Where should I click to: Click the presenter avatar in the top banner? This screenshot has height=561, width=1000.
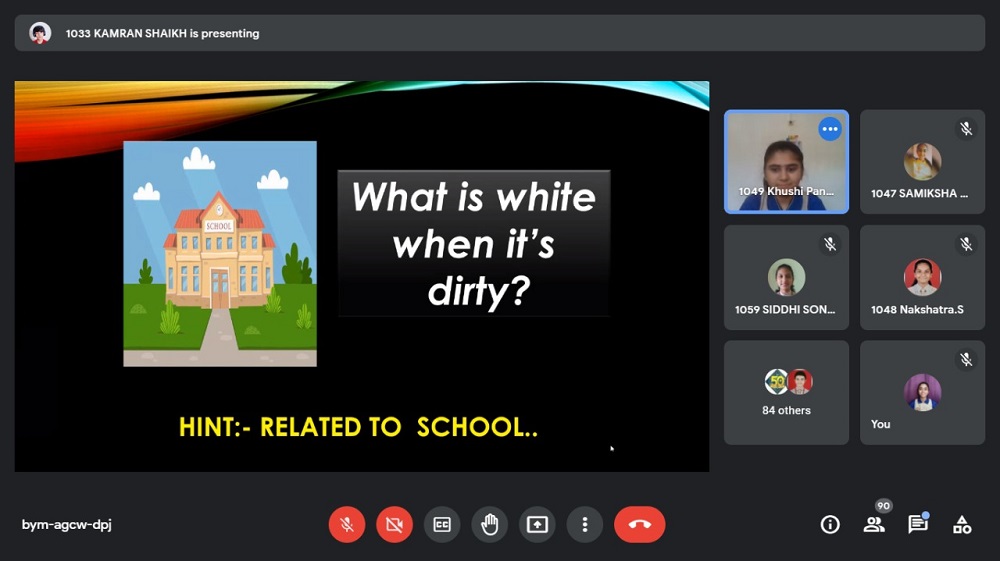point(40,33)
